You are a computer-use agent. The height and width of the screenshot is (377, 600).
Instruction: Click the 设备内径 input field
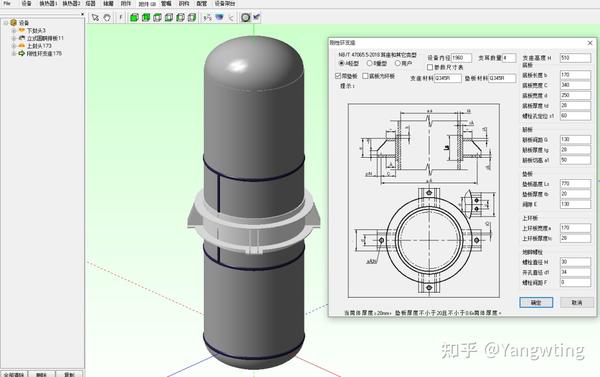[462, 58]
